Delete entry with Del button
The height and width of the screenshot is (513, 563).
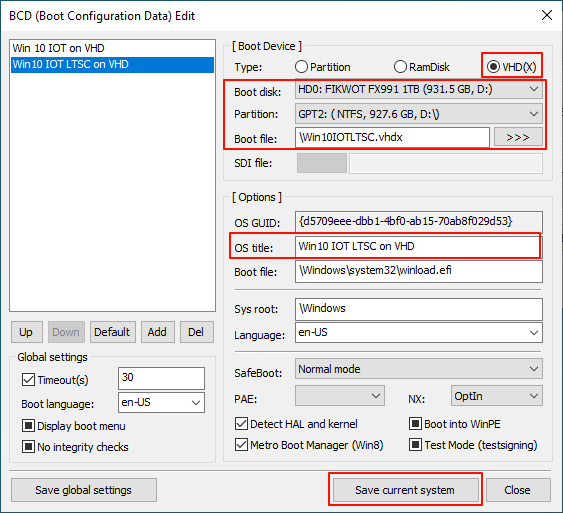pos(196,332)
